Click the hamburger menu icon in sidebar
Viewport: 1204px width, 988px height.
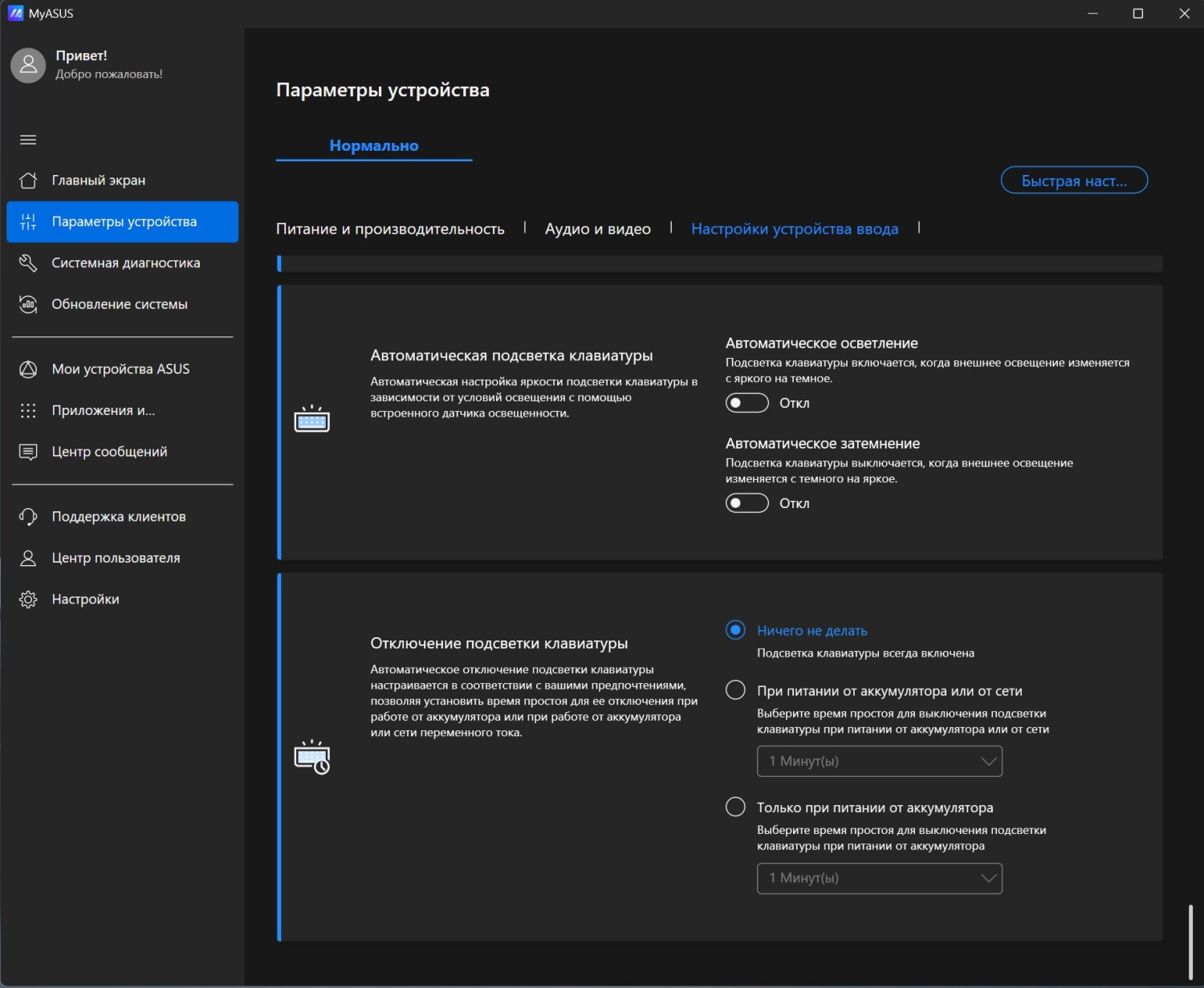click(28, 140)
